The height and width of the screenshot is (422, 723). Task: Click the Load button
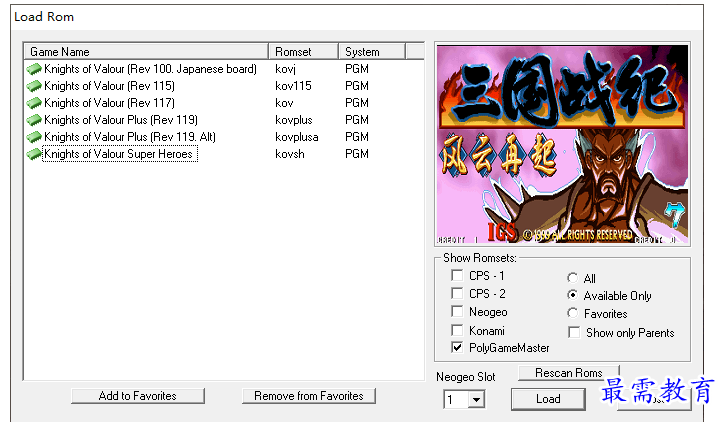(548, 399)
